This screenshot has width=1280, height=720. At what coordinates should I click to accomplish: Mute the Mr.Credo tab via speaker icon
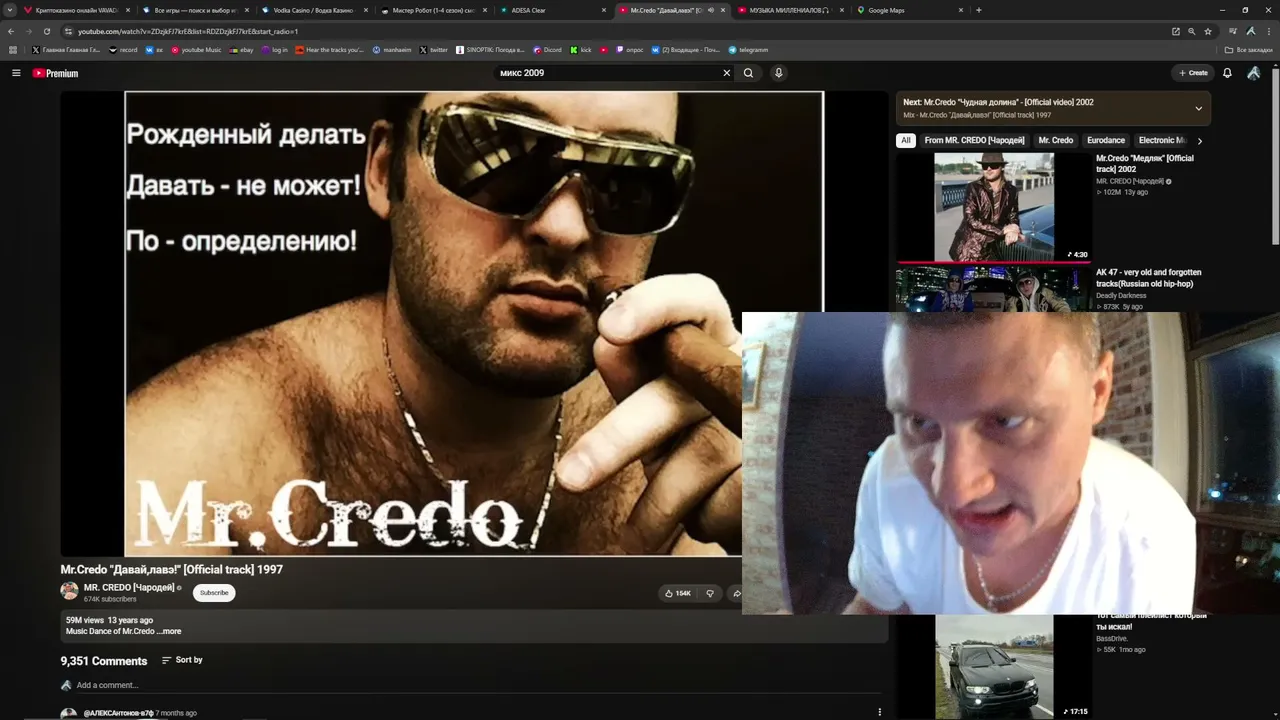[x=711, y=10]
